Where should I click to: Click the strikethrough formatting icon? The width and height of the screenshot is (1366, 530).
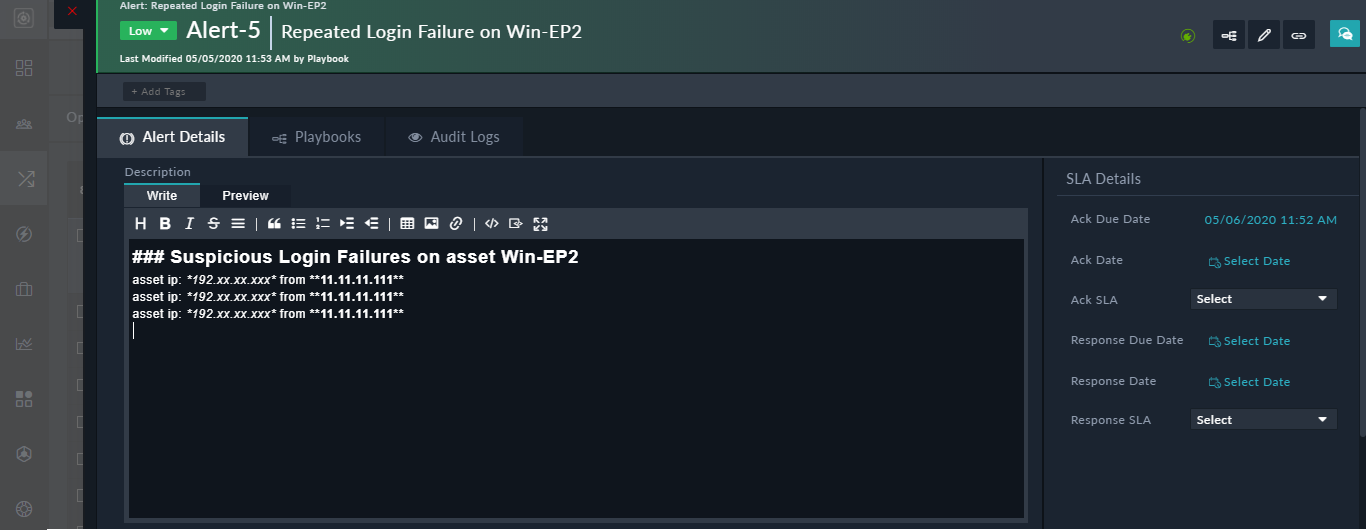click(213, 224)
